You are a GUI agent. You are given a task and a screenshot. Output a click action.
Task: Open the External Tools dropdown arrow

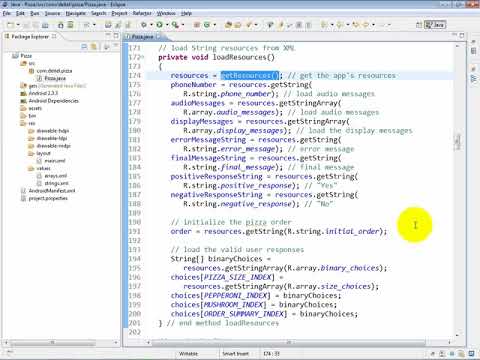[183, 25]
